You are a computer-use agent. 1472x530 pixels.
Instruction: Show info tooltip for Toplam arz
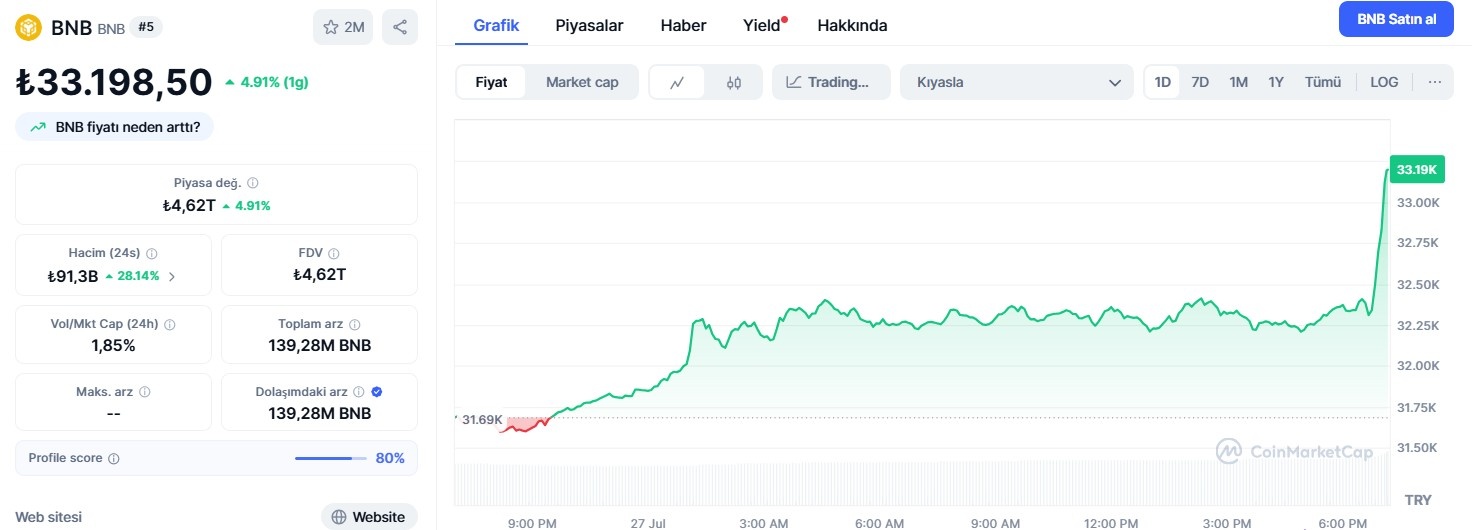[355, 325]
